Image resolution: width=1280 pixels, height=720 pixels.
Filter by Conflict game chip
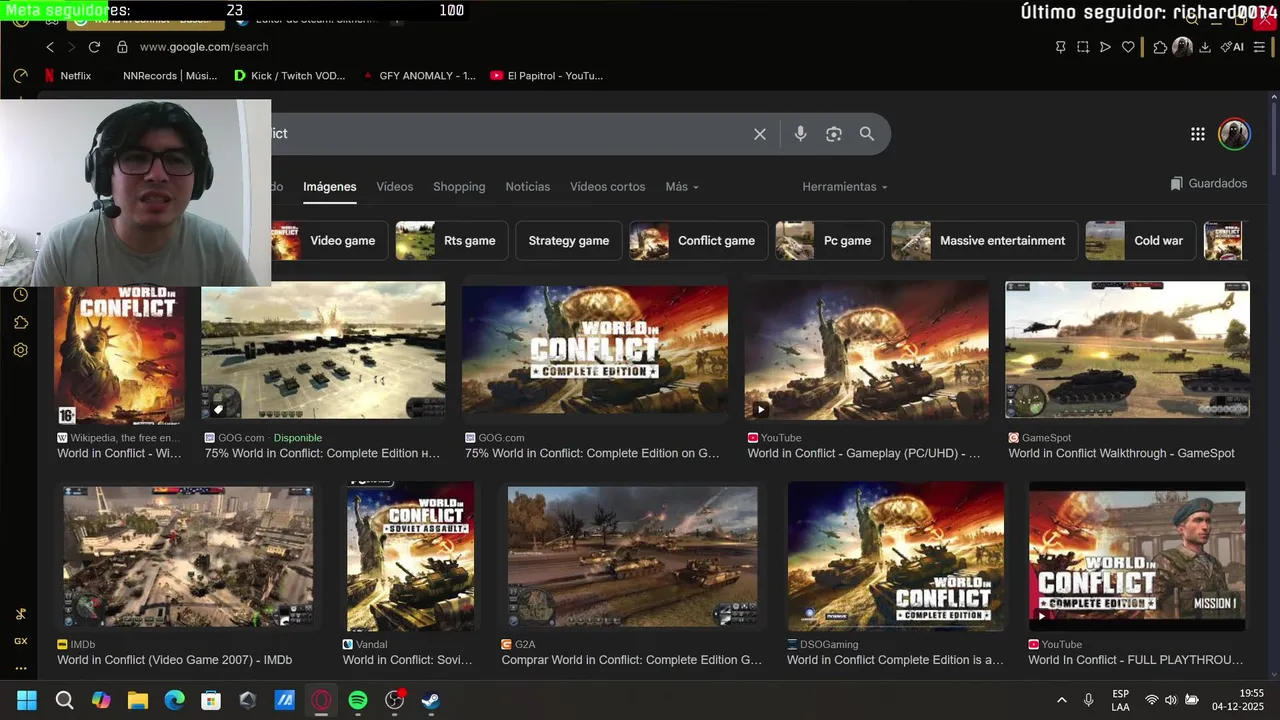coord(699,241)
